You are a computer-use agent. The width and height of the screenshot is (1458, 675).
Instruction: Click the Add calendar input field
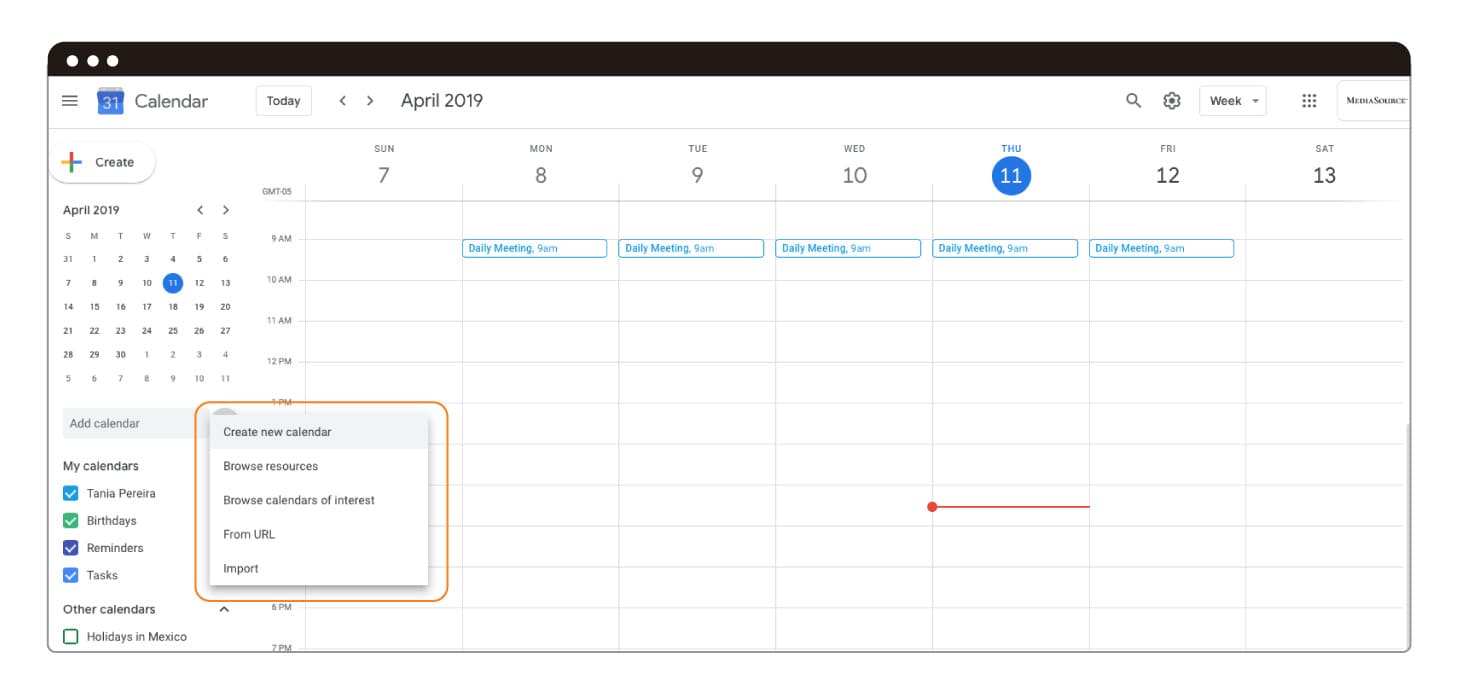130,424
